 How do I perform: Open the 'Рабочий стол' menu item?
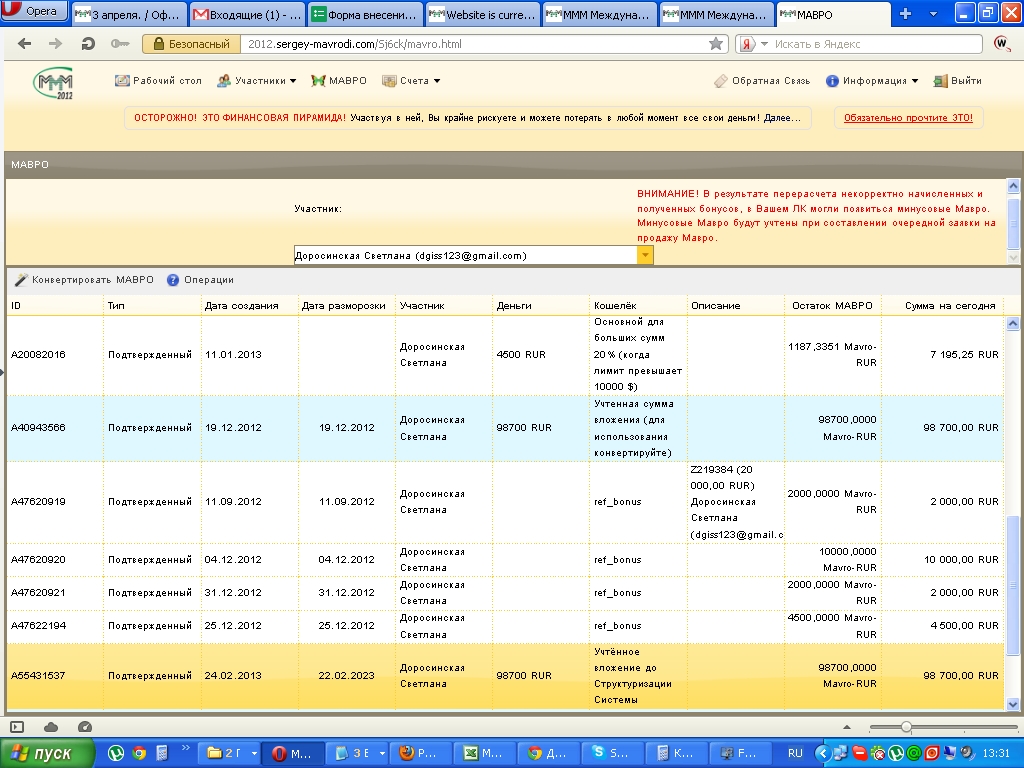(x=158, y=80)
